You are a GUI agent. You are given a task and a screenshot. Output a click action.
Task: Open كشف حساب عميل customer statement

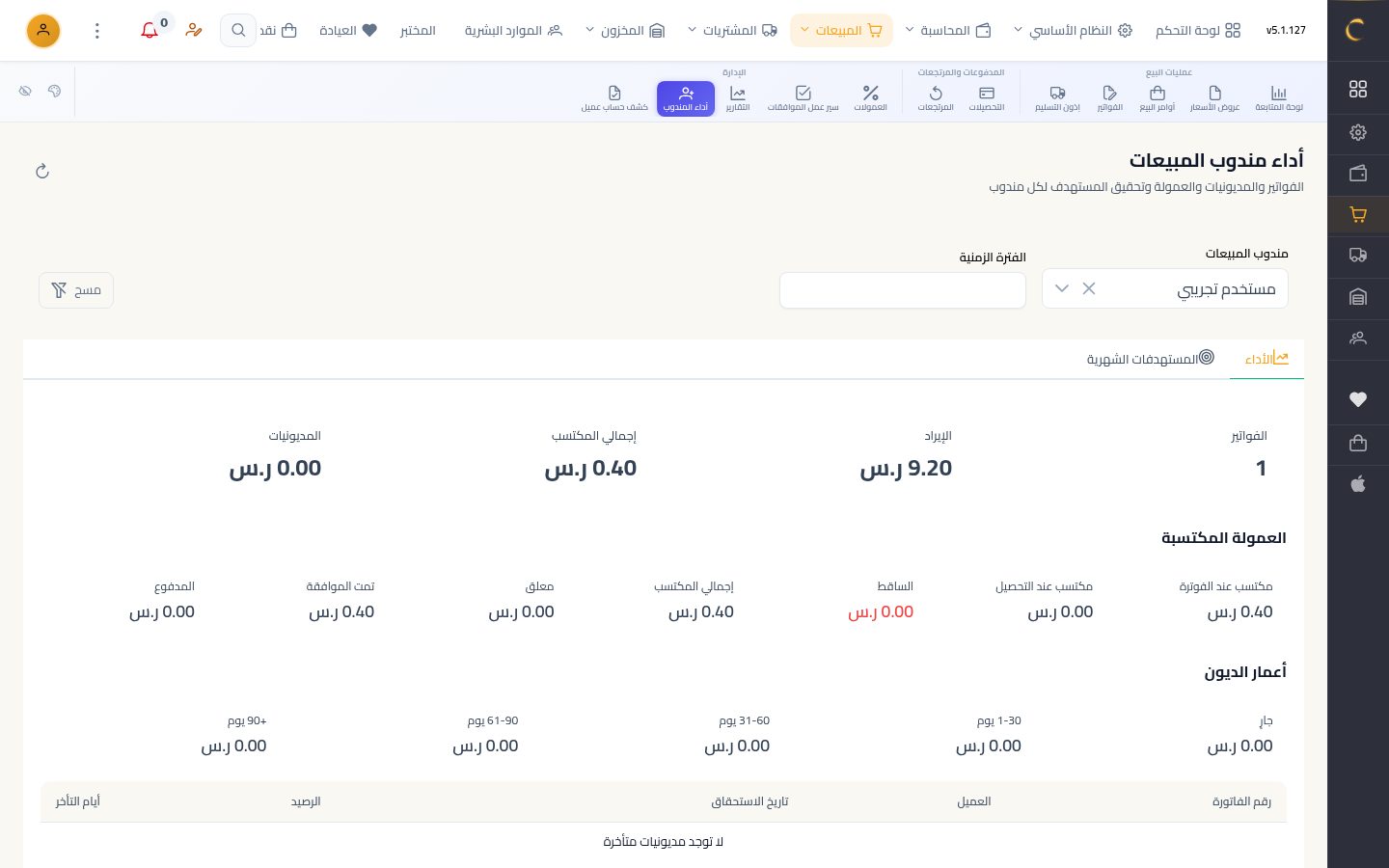point(614,98)
